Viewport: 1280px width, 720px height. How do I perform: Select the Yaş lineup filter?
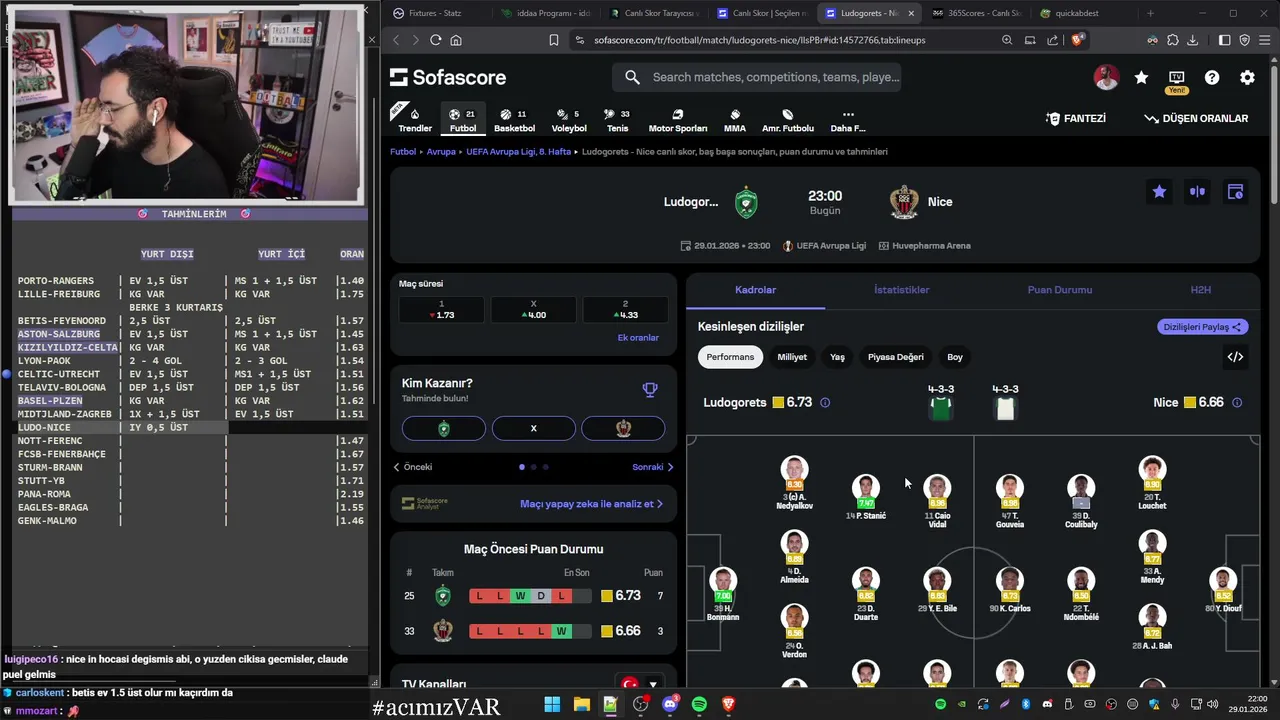[x=837, y=357]
